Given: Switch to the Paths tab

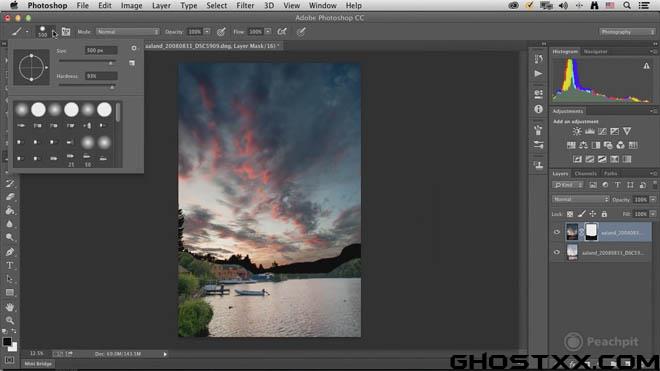Looking at the screenshot, I should 610,173.
